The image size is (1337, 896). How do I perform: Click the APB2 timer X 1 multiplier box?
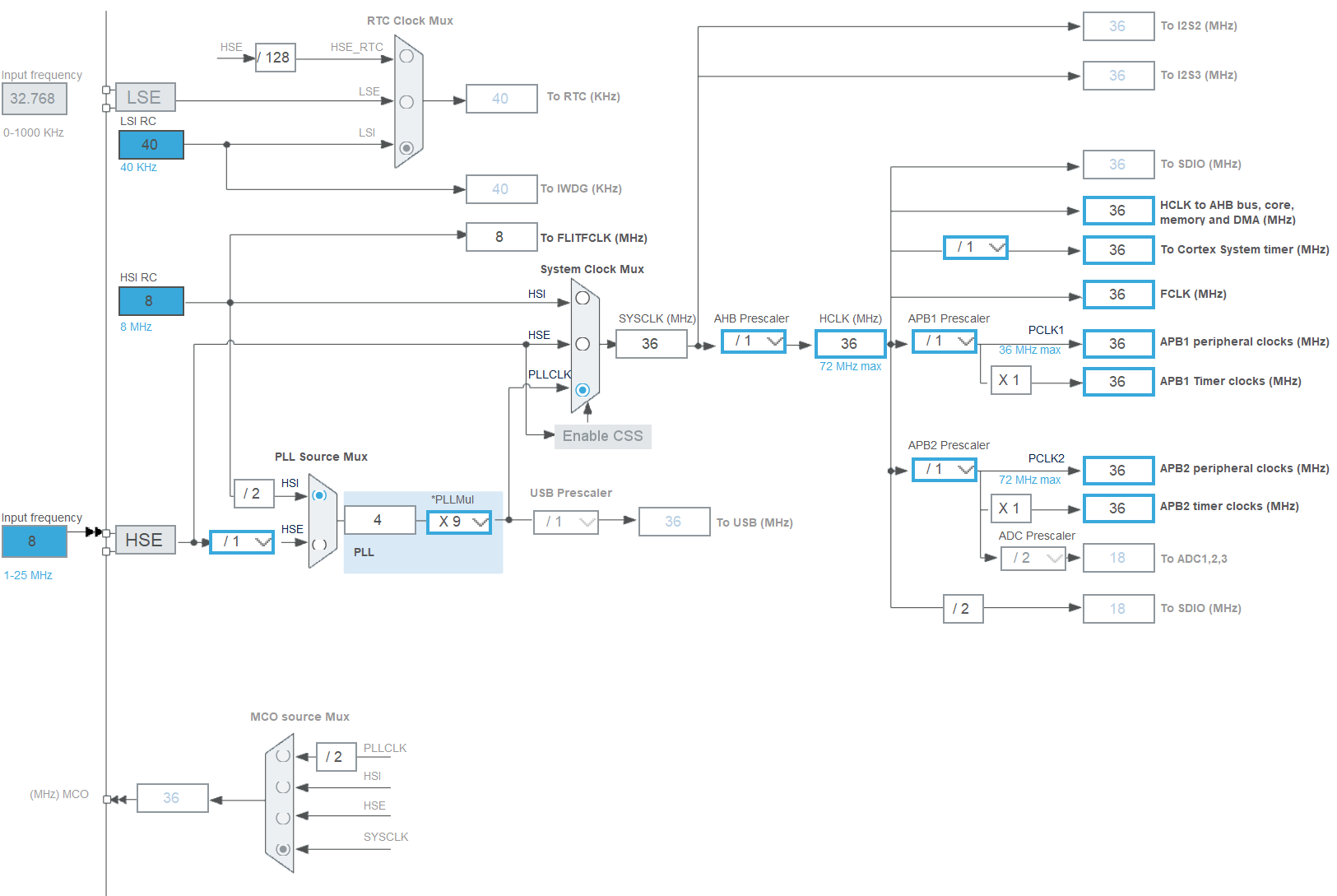tap(1010, 508)
